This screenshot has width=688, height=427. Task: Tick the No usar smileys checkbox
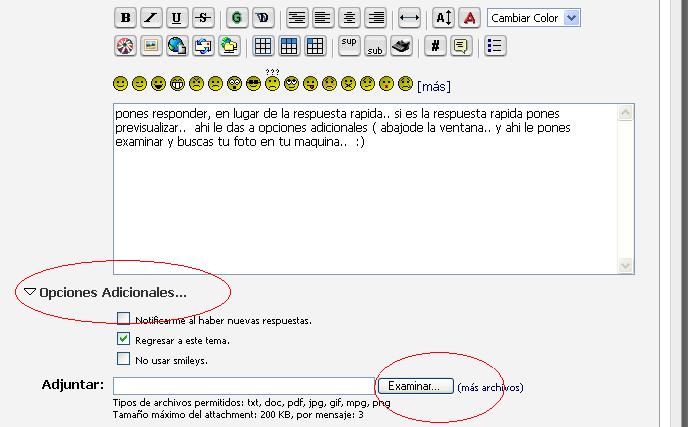pos(123,359)
